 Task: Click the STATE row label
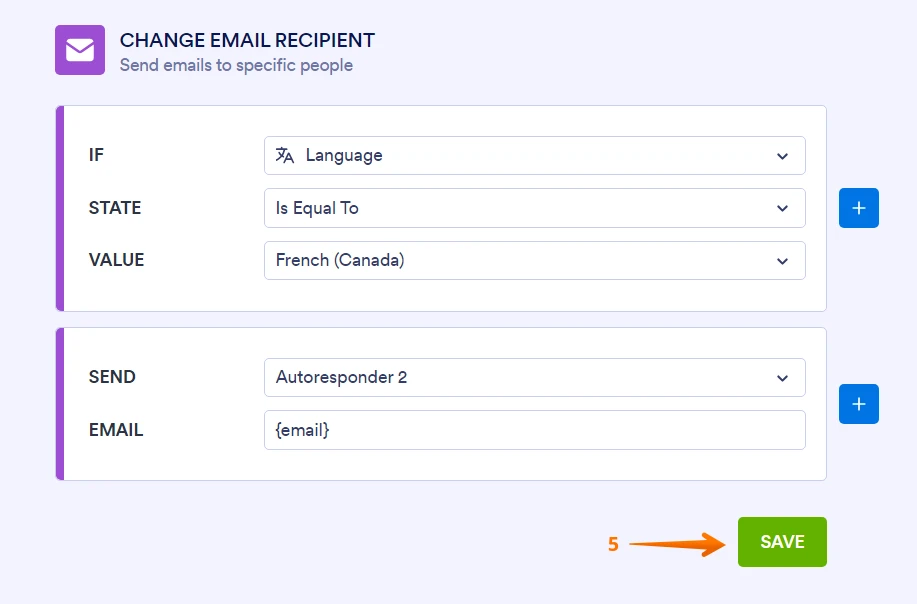[x=115, y=208]
